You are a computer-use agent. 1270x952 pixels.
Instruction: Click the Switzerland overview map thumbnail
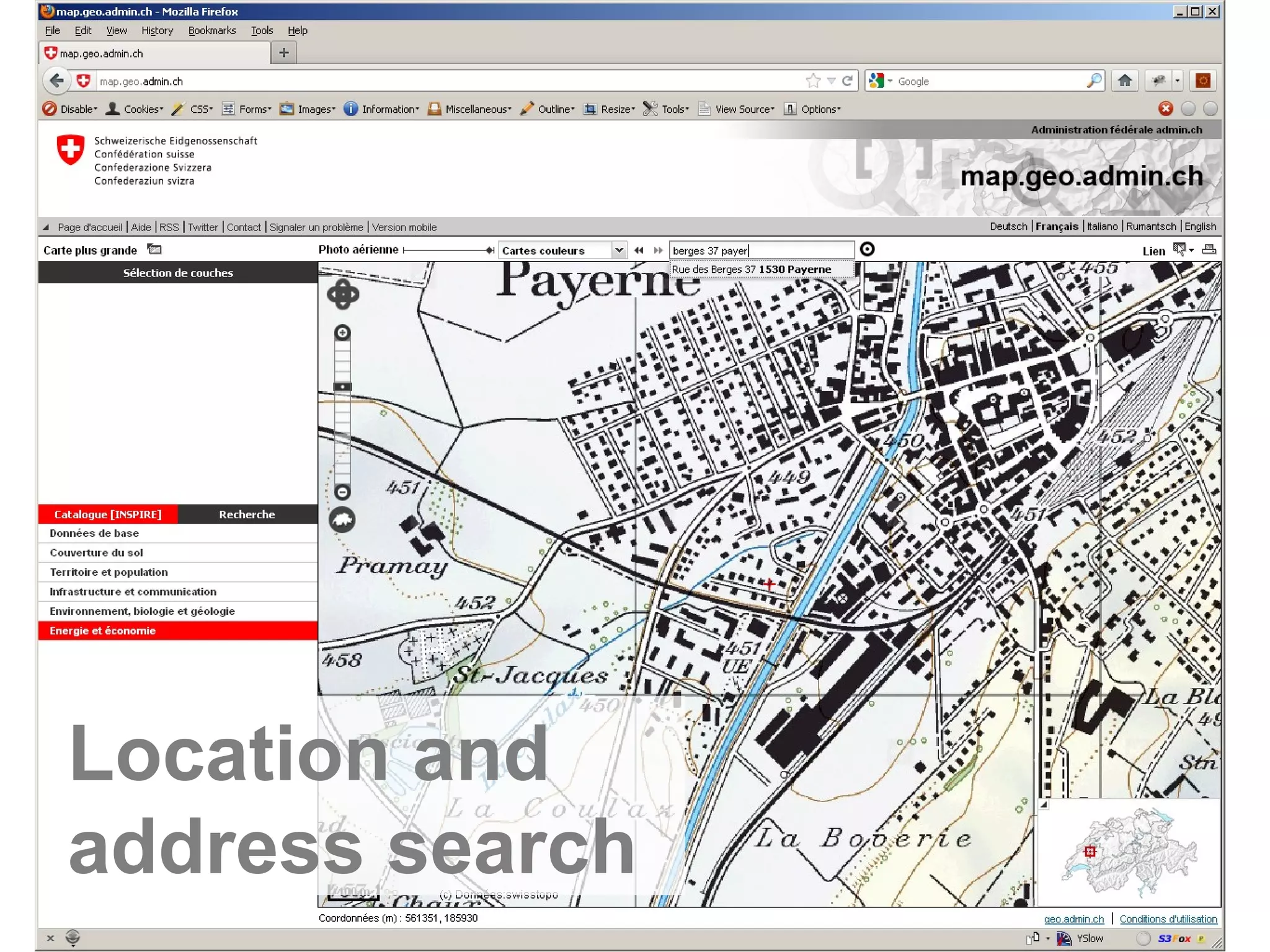click(x=1129, y=852)
